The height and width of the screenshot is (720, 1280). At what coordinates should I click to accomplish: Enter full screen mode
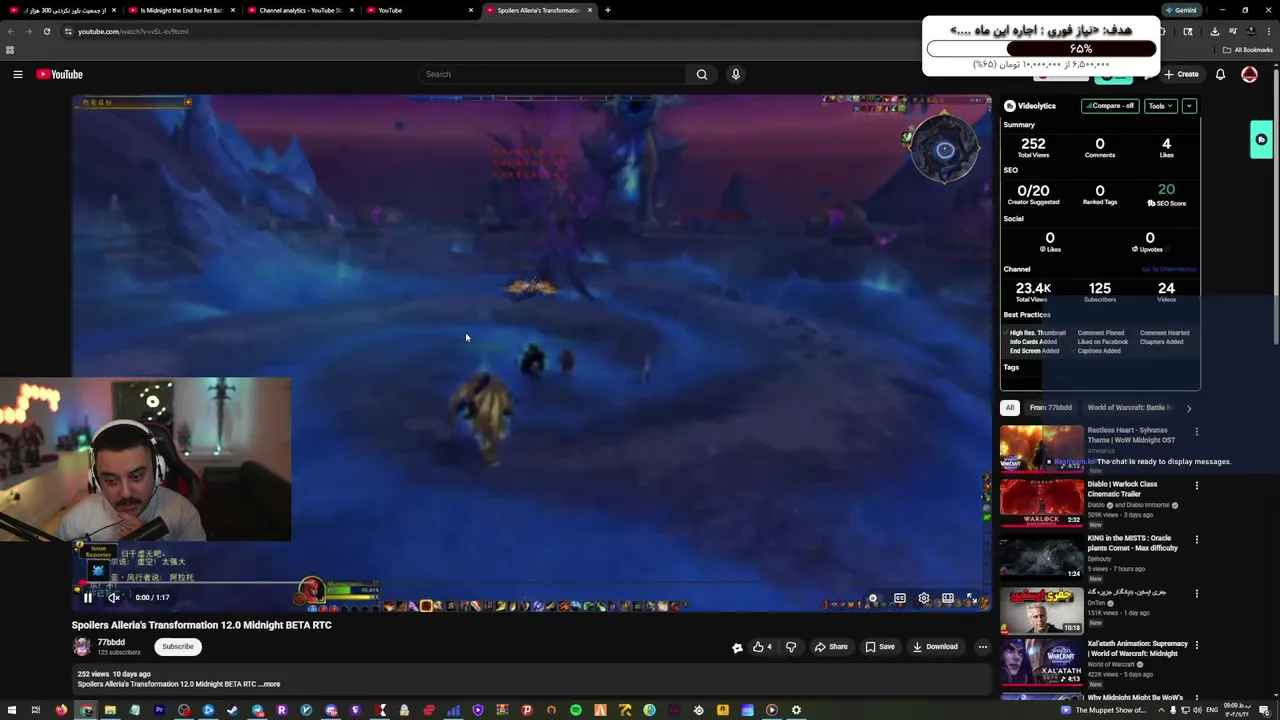(x=970, y=598)
